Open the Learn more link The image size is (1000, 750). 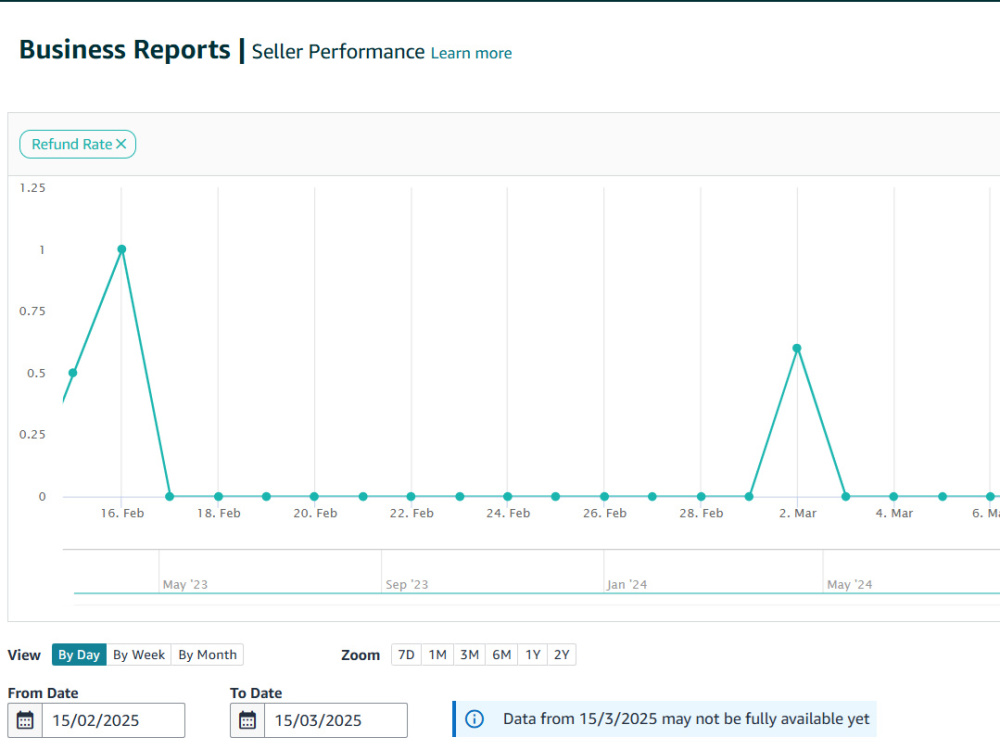471,53
